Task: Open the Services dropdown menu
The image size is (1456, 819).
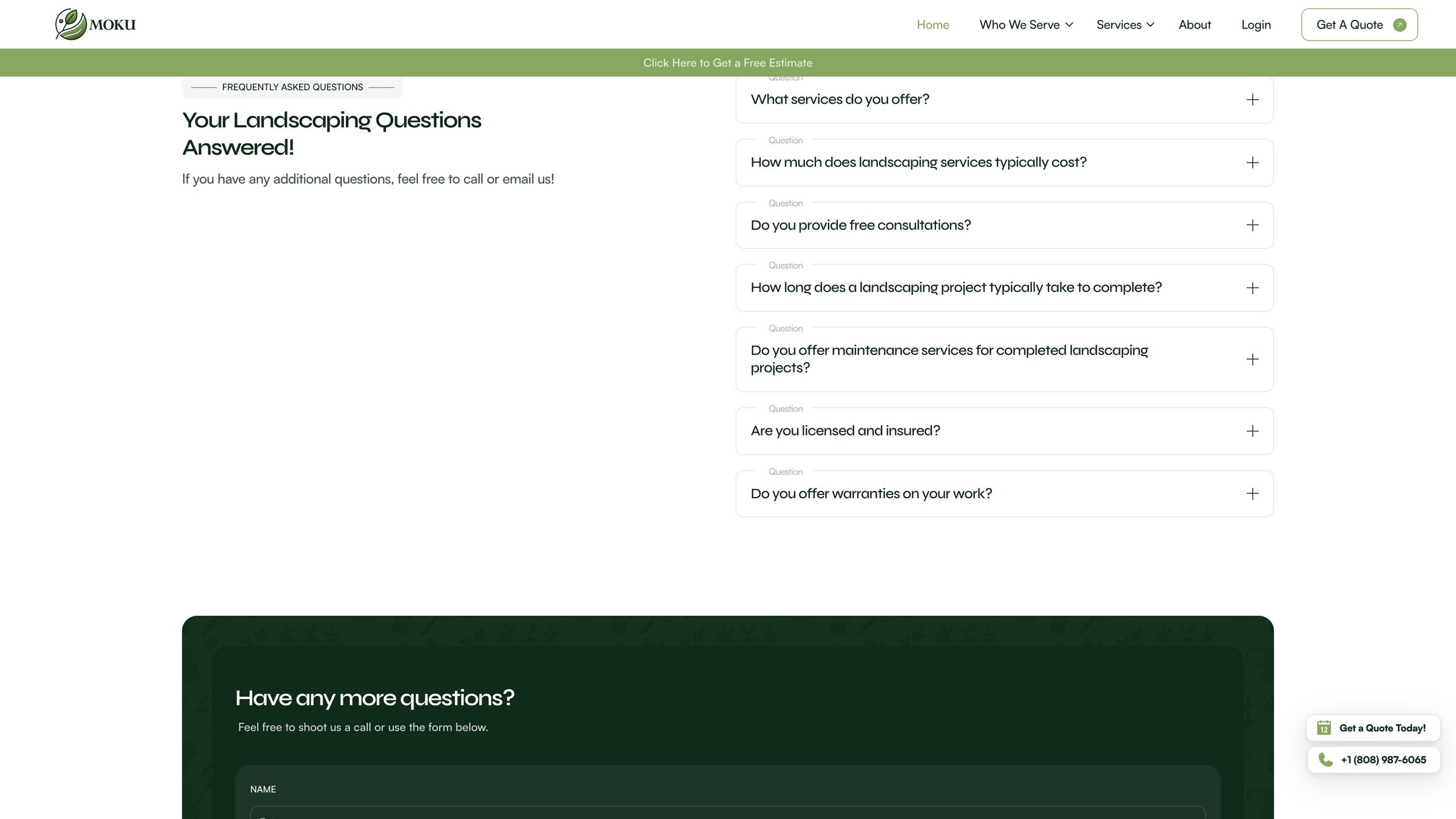Action: coord(1125,25)
